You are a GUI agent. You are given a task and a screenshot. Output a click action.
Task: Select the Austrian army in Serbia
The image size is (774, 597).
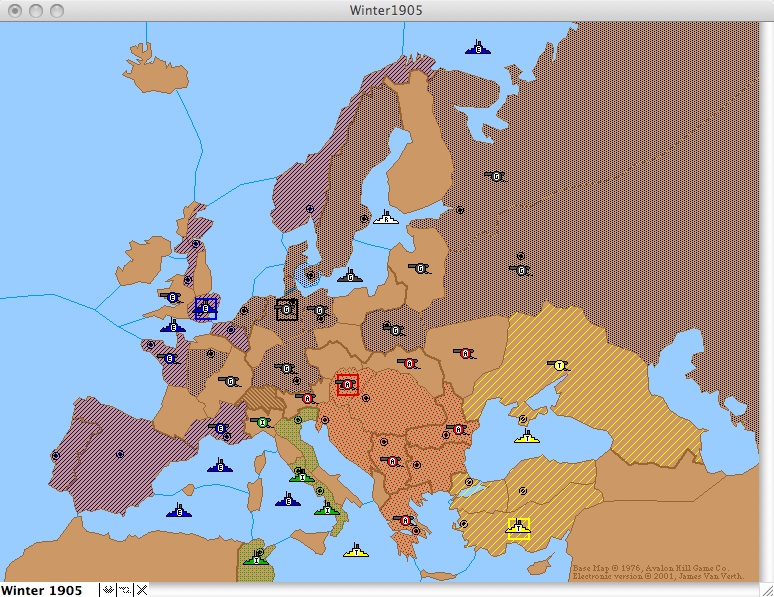point(392,461)
